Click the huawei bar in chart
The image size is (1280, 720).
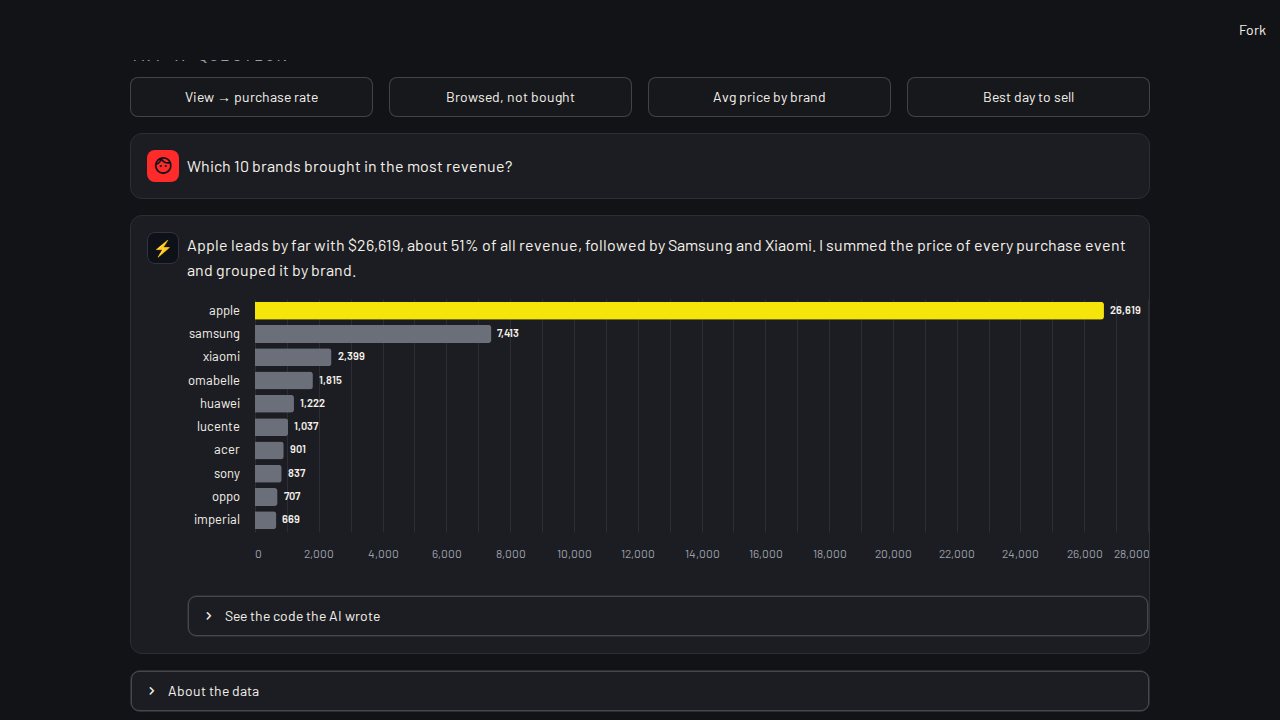click(x=274, y=403)
